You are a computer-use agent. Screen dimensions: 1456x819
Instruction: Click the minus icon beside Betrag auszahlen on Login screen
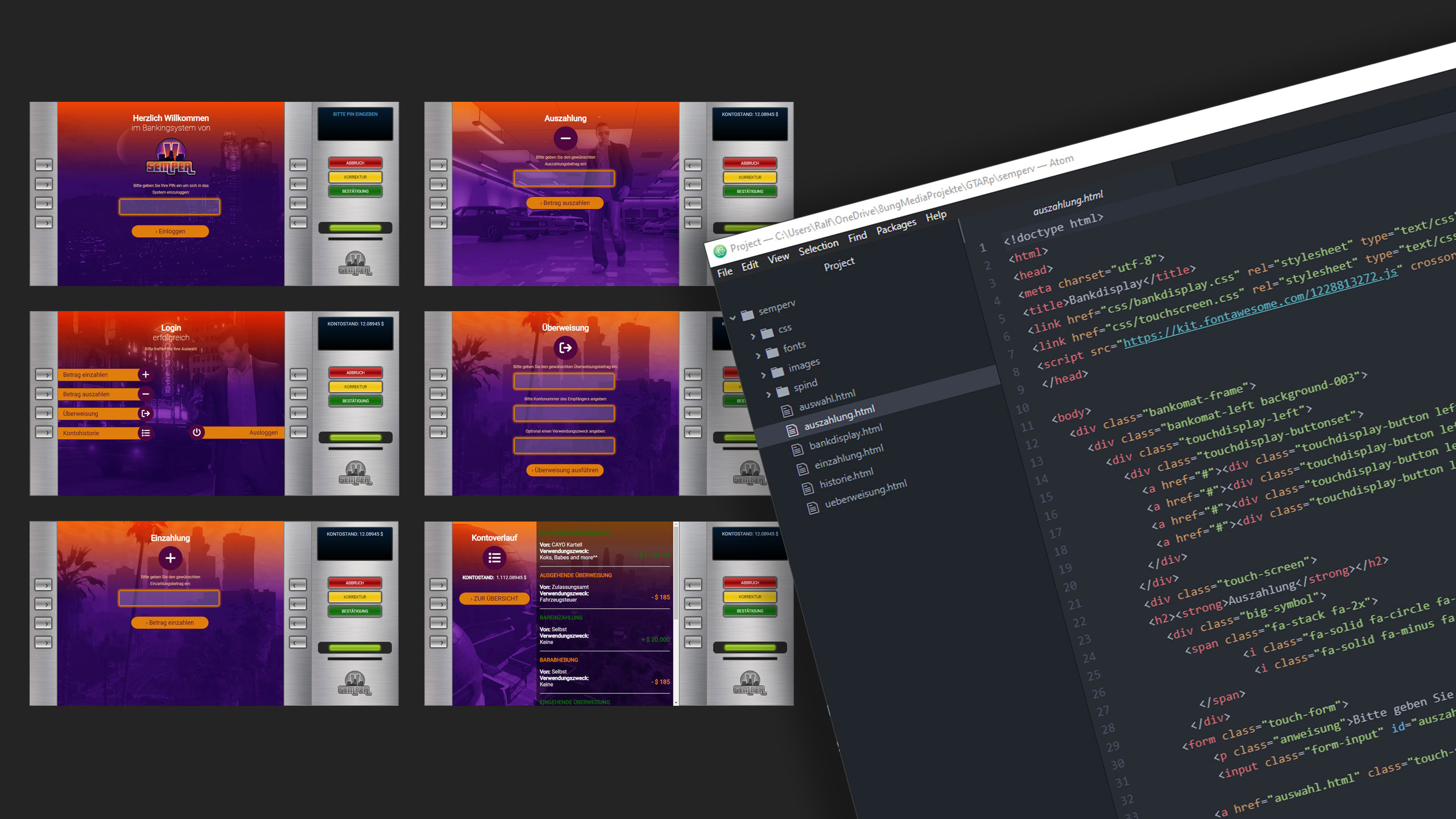point(146,394)
